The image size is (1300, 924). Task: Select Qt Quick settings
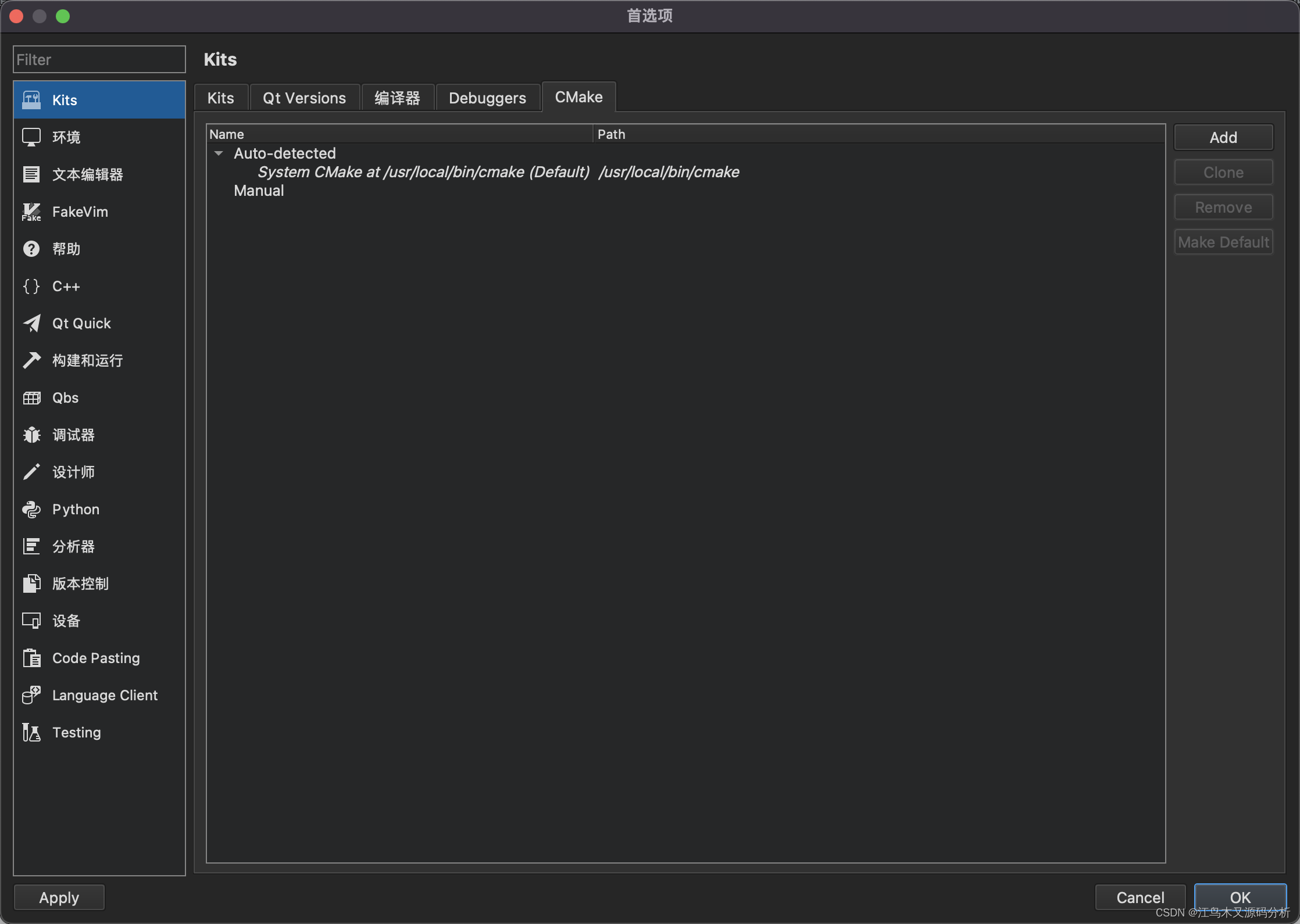(81, 323)
